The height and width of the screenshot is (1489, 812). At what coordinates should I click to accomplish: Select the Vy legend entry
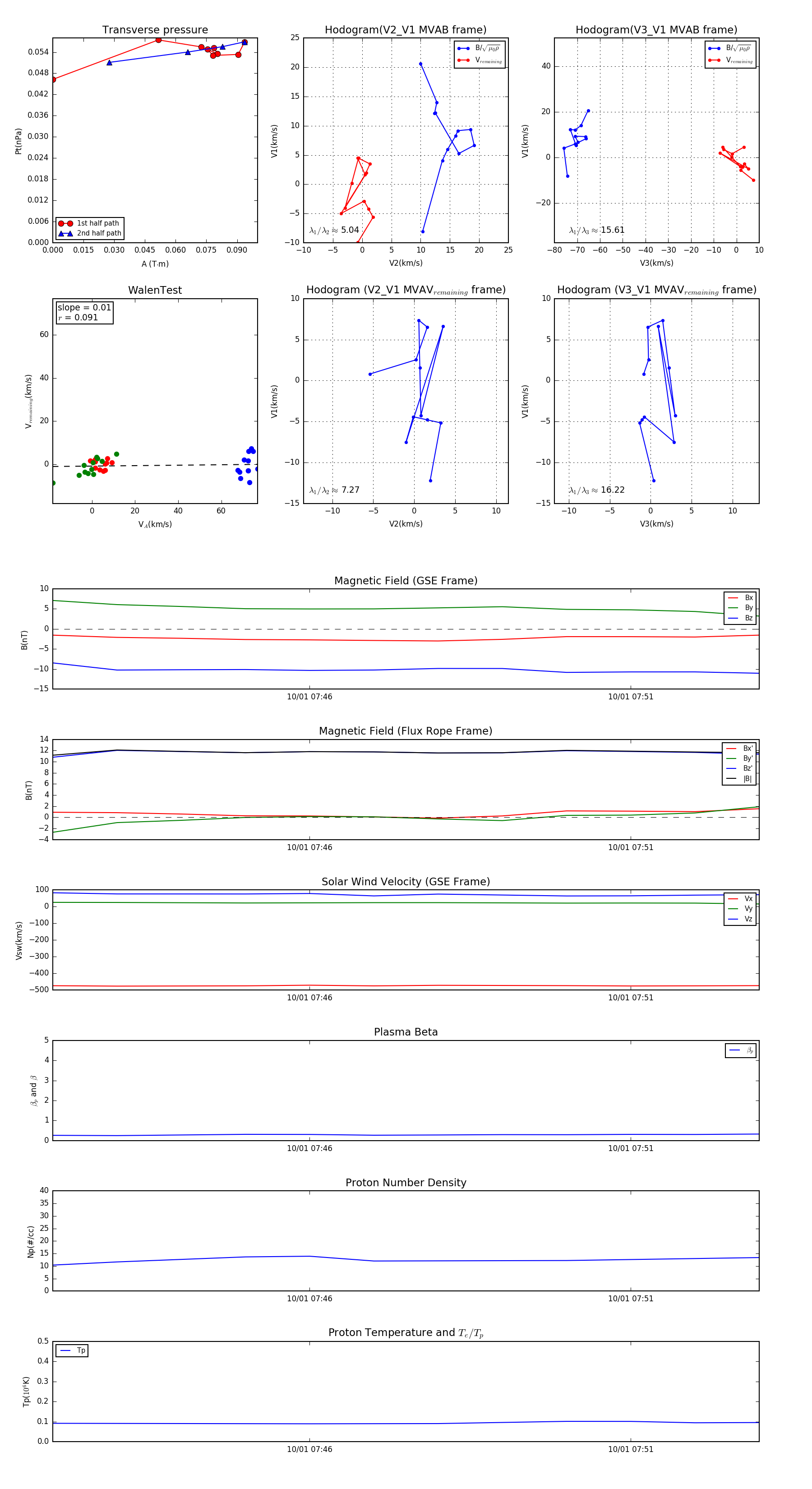740,909
